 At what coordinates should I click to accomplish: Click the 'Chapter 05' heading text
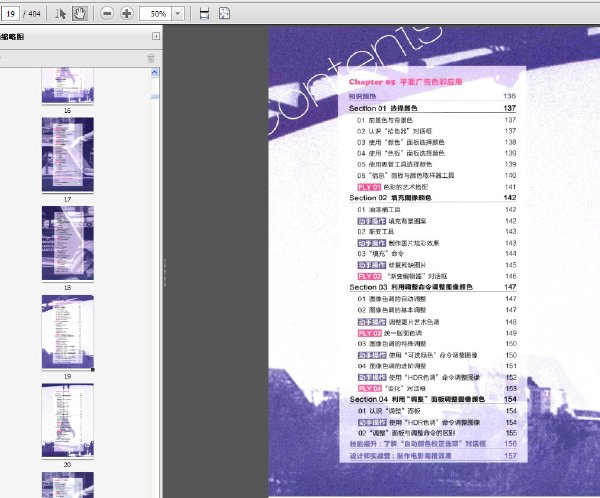[405, 82]
